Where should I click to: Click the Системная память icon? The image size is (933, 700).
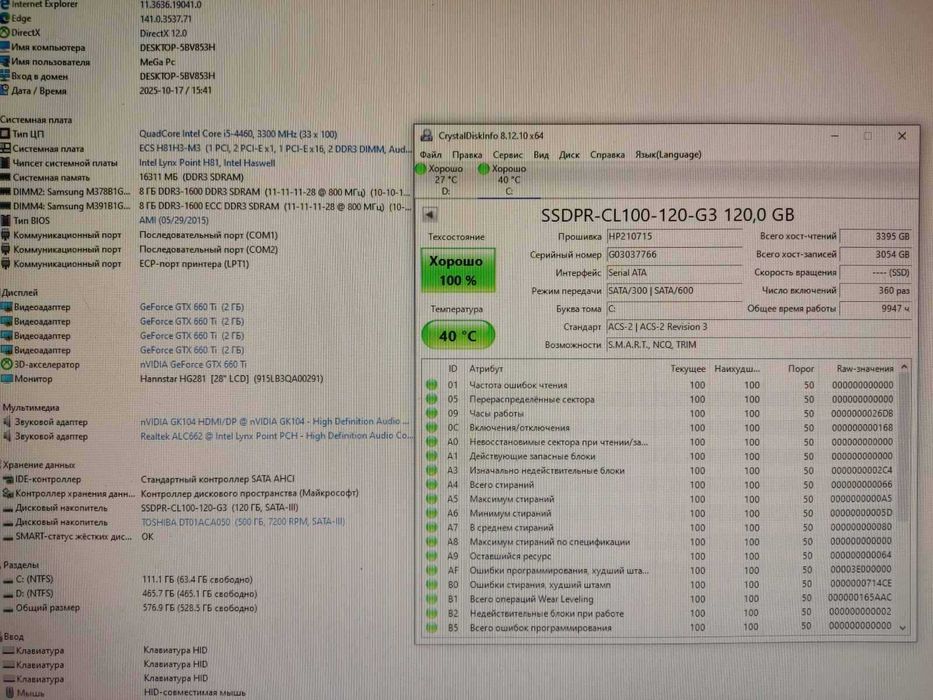coord(5,177)
